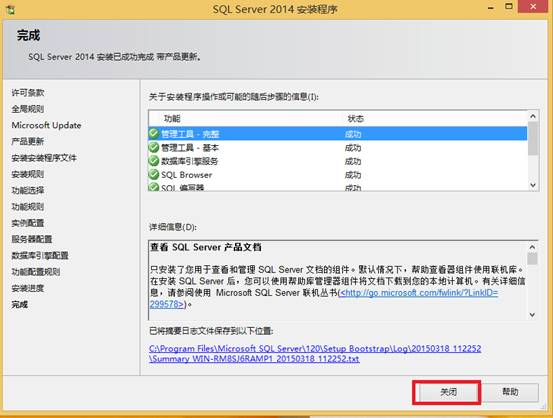This screenshot has height=418, width=553.
Task: Click green checkmark beside 管理工具 - 完整
Action: (x=153, y=133)
